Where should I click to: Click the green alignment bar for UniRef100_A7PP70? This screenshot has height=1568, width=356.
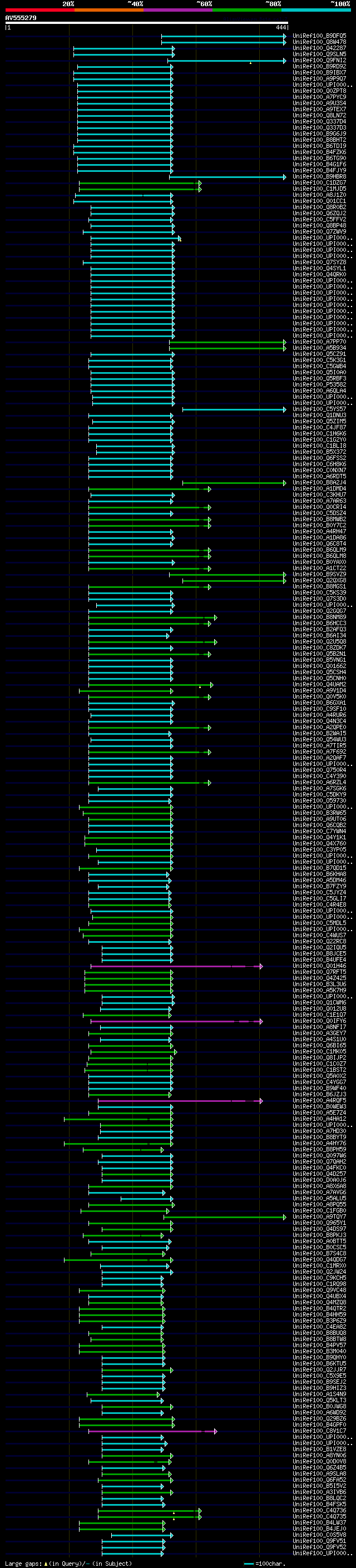228,342
